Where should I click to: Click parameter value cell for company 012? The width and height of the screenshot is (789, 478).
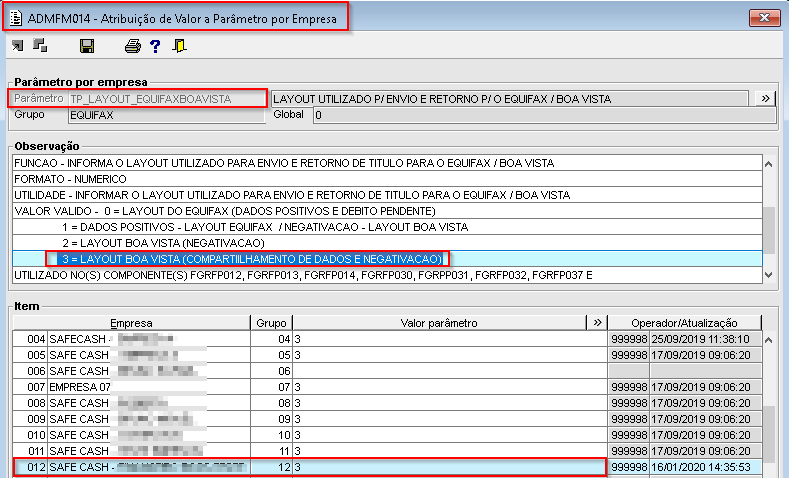(450, 467)
